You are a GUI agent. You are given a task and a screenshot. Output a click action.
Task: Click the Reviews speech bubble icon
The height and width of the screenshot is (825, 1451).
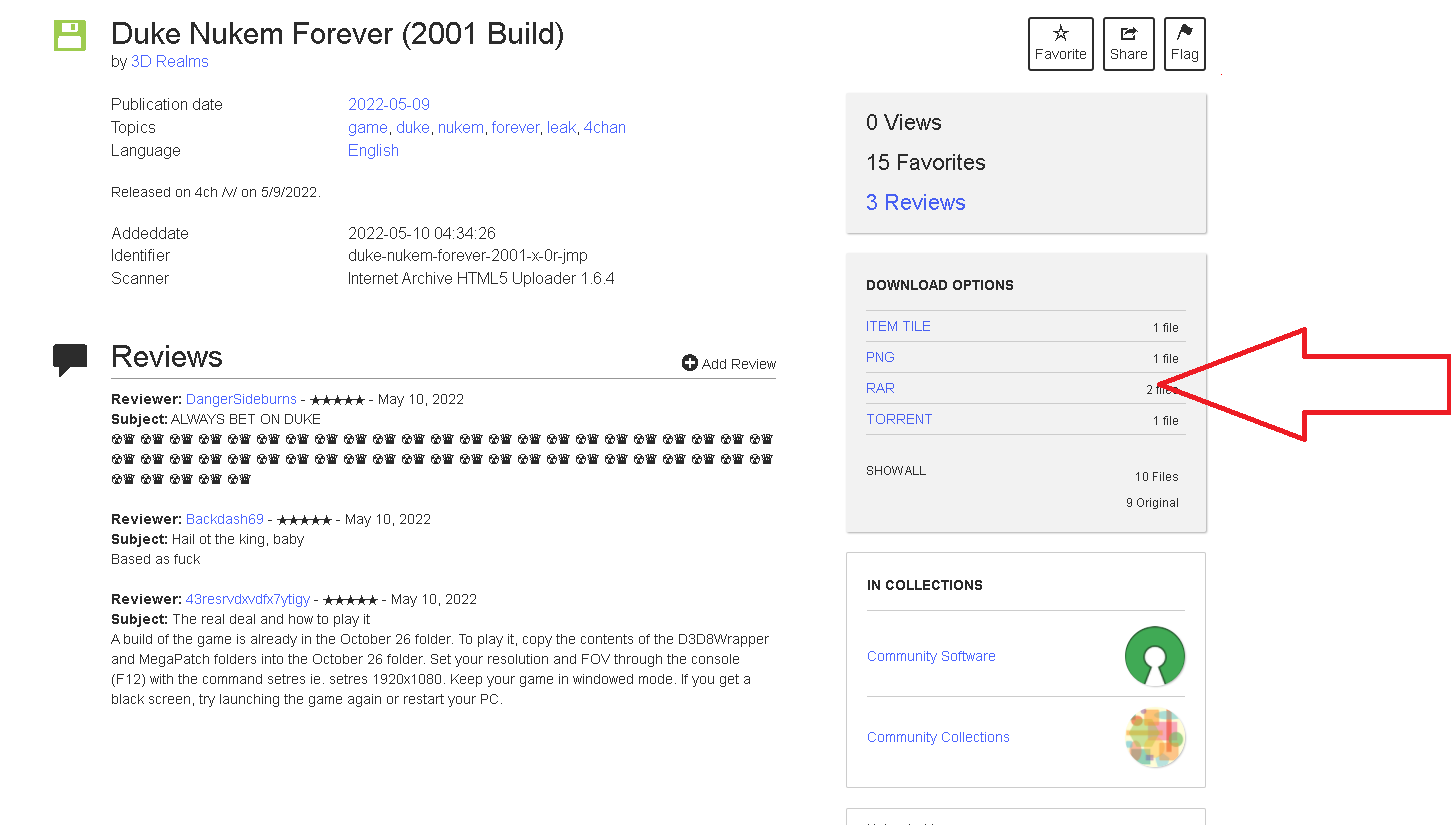coord(70,360)
